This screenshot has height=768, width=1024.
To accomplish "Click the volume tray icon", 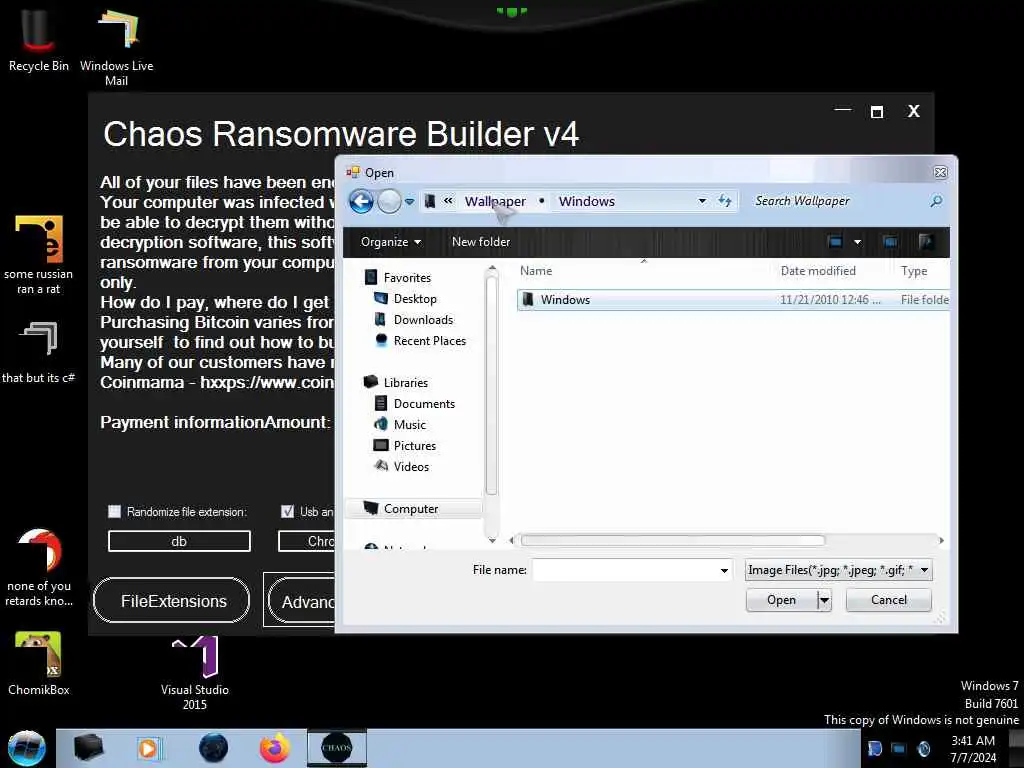I will point(923,748).
